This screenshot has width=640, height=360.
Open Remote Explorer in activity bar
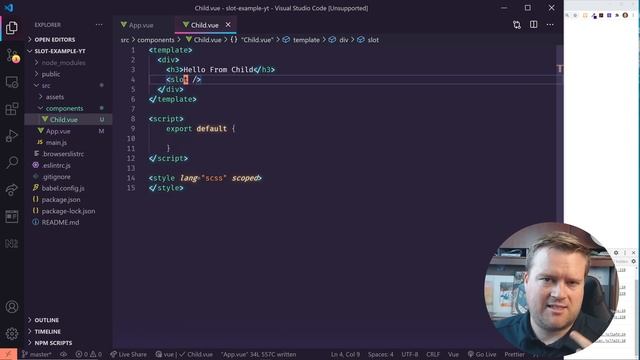click(x=12, y=82)
